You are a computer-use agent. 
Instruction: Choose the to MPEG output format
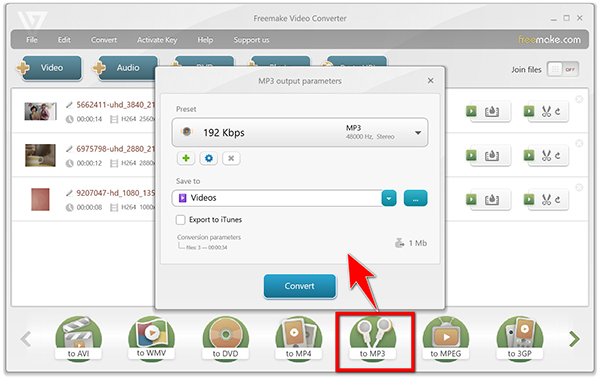coord(446,338)
